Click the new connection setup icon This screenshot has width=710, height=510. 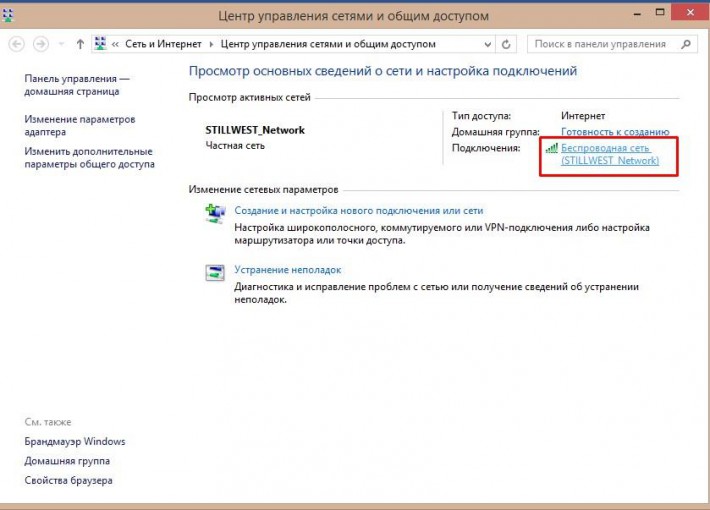click(x=215, y=213)
